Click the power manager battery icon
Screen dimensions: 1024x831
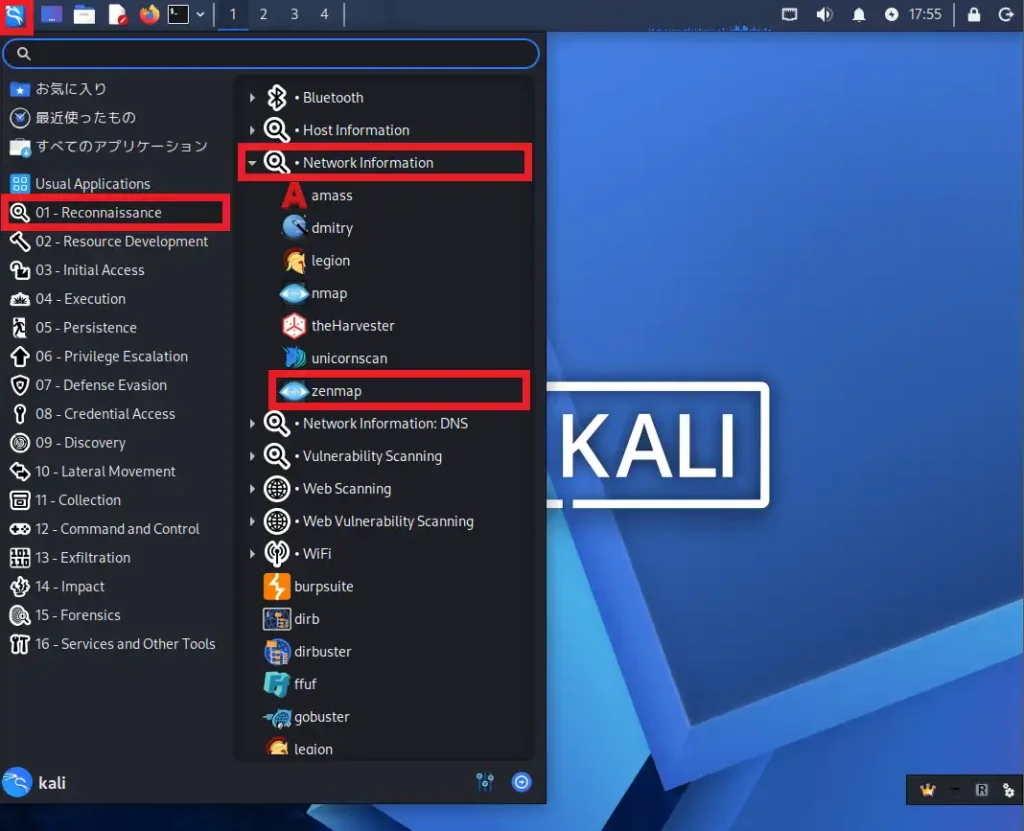(x=891, y=14)
